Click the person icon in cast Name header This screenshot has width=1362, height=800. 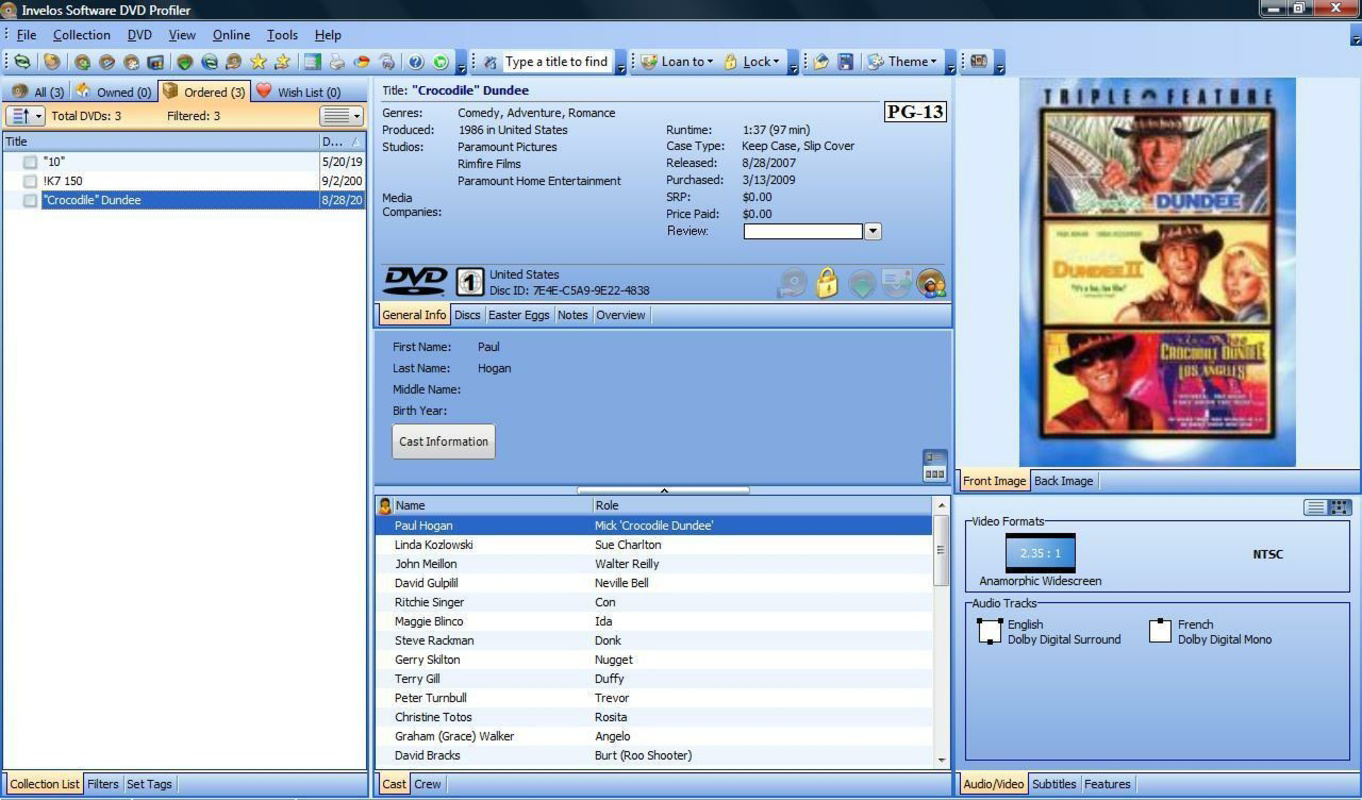point(385,506)
